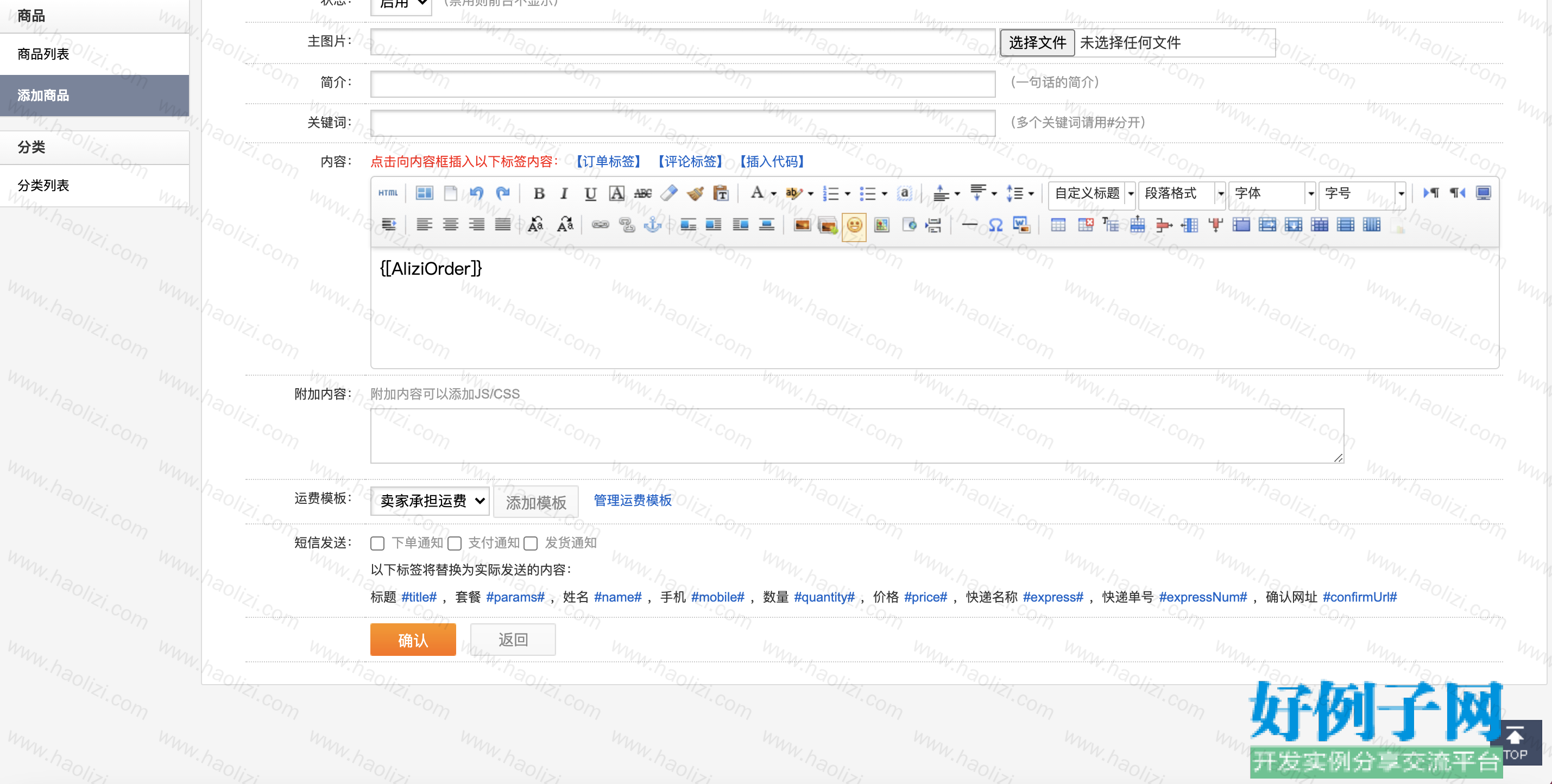Insert the 【订单标签】 tag
Image resolution: width=1552 pixels, height=784 pixels.
pyautogui.click(x=609, y=161)
